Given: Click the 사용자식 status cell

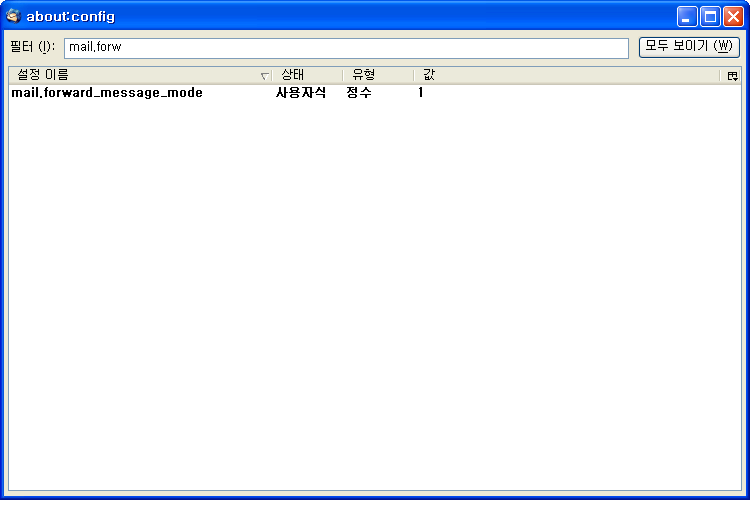Looking at the screenshot, I should 301,92.
